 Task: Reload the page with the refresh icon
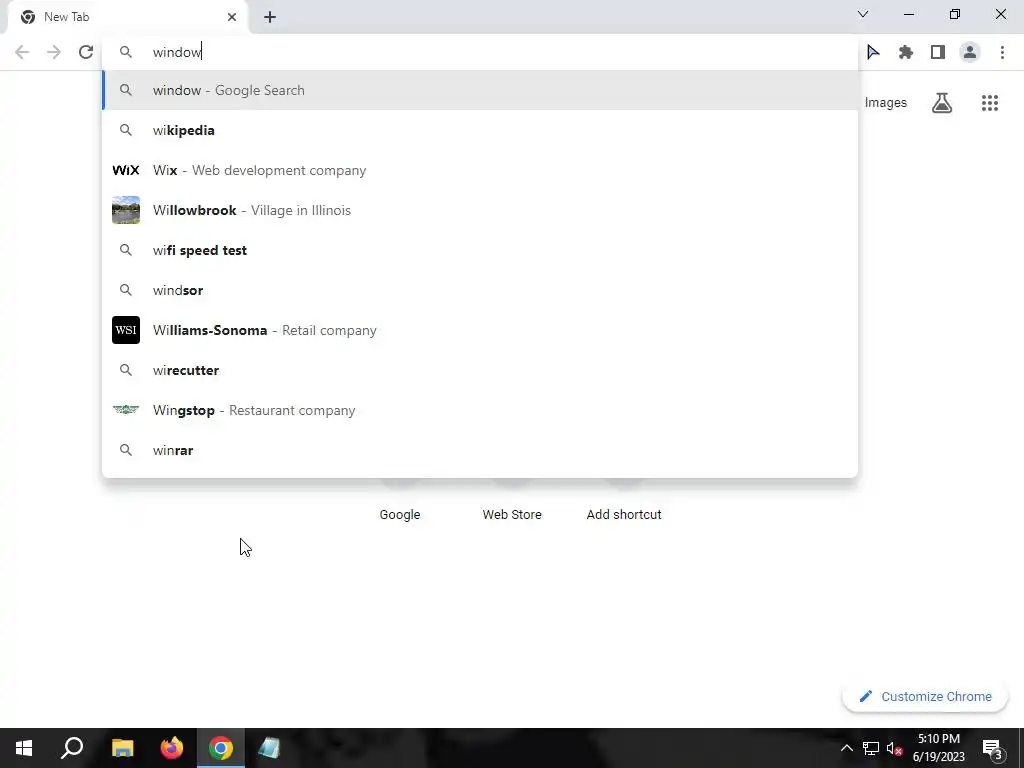pyautogui.click(x=86, y=52)
